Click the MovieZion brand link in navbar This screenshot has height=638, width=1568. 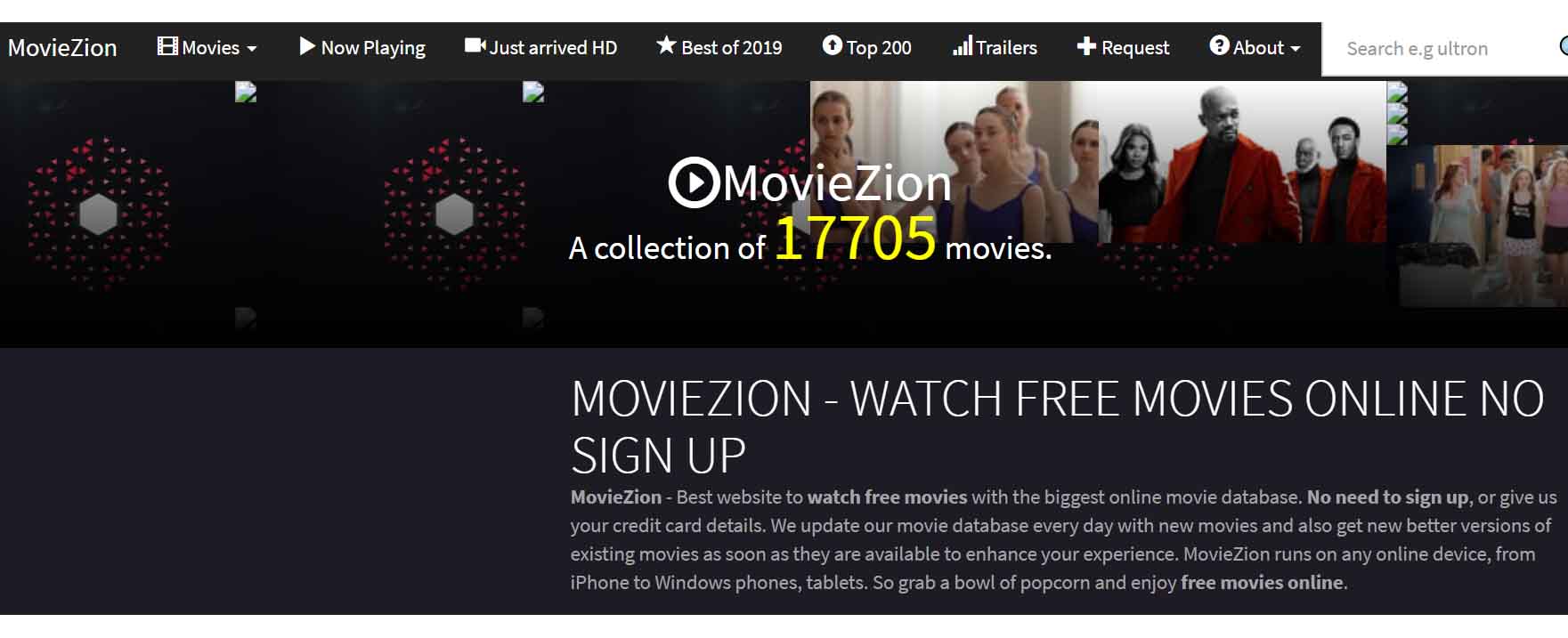[x=62, y=48]
